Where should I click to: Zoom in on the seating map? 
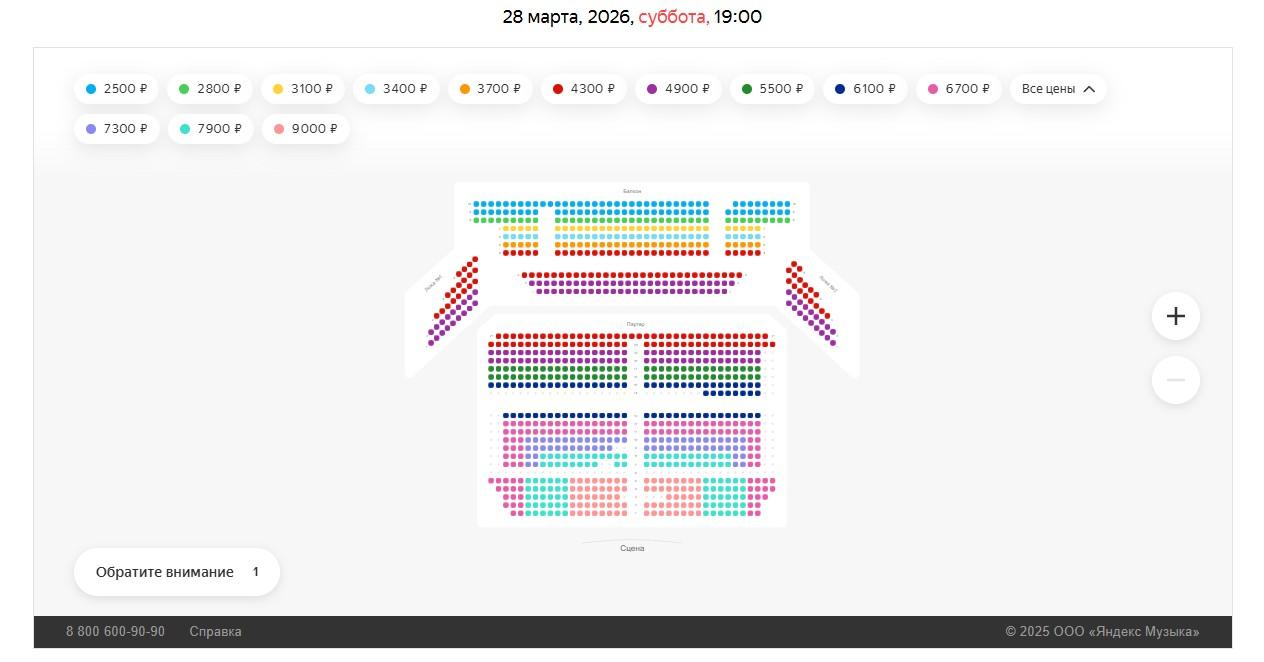coord(1176,316)
